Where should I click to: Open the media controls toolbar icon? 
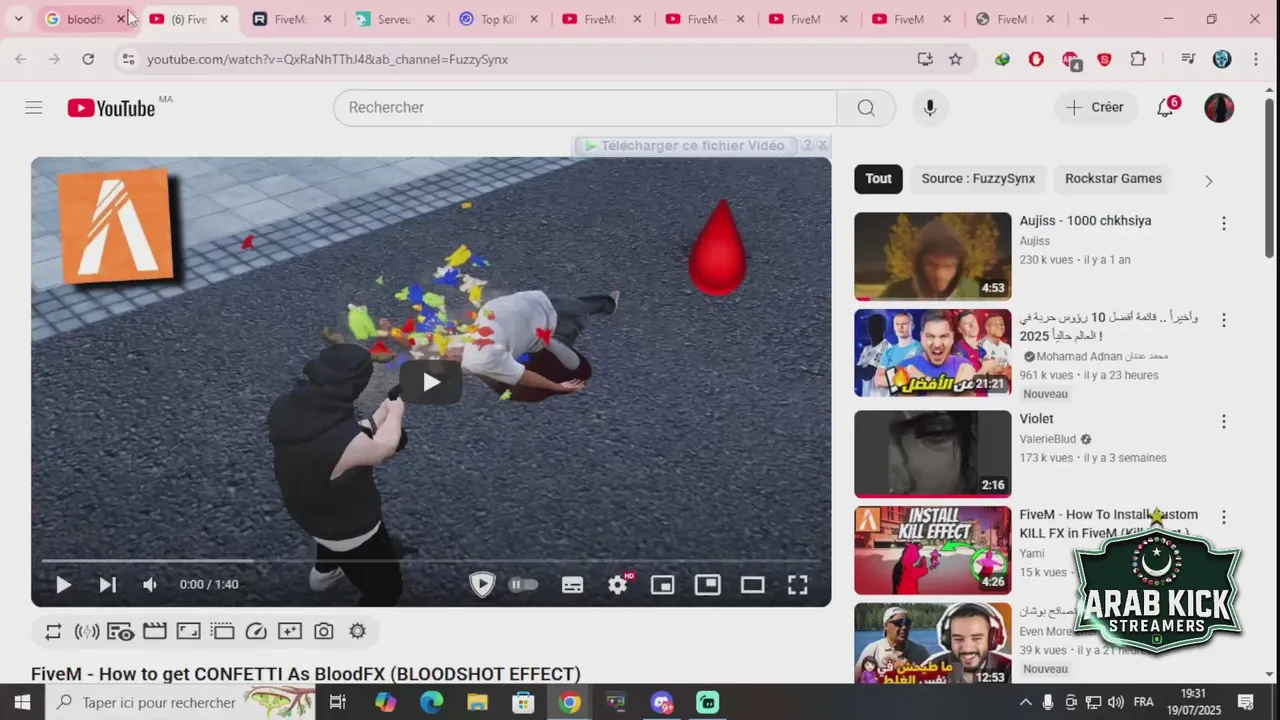pos(1188,59)
